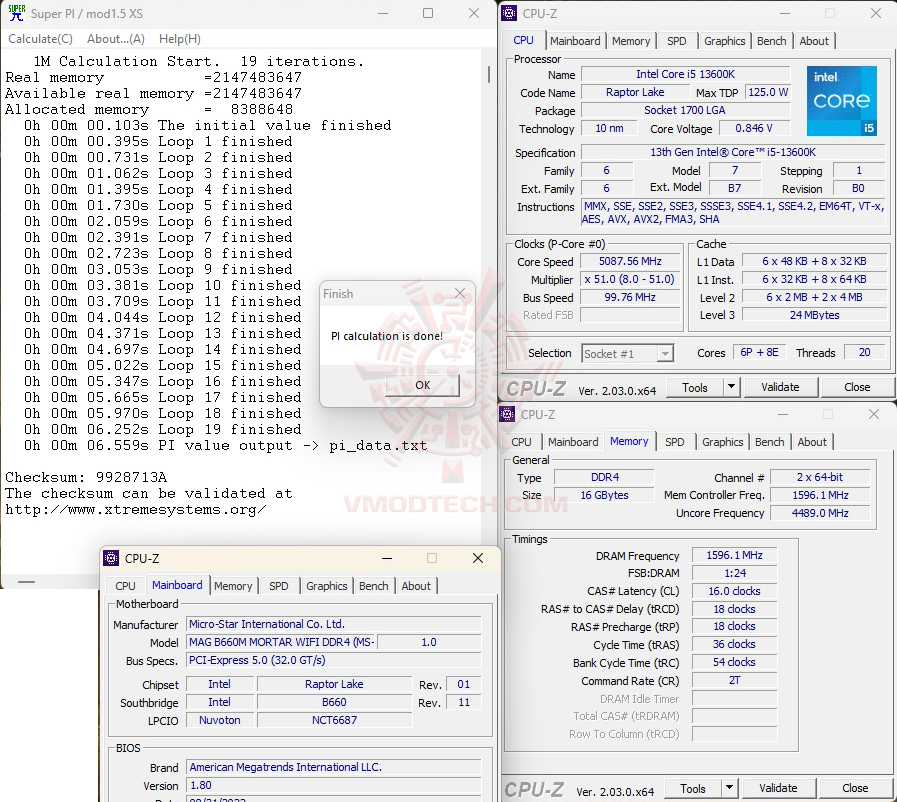Screen dimensions: 897x802
Task: Select SPD tab in Mainboard CPU-Z window
Action: coord(279,586)
